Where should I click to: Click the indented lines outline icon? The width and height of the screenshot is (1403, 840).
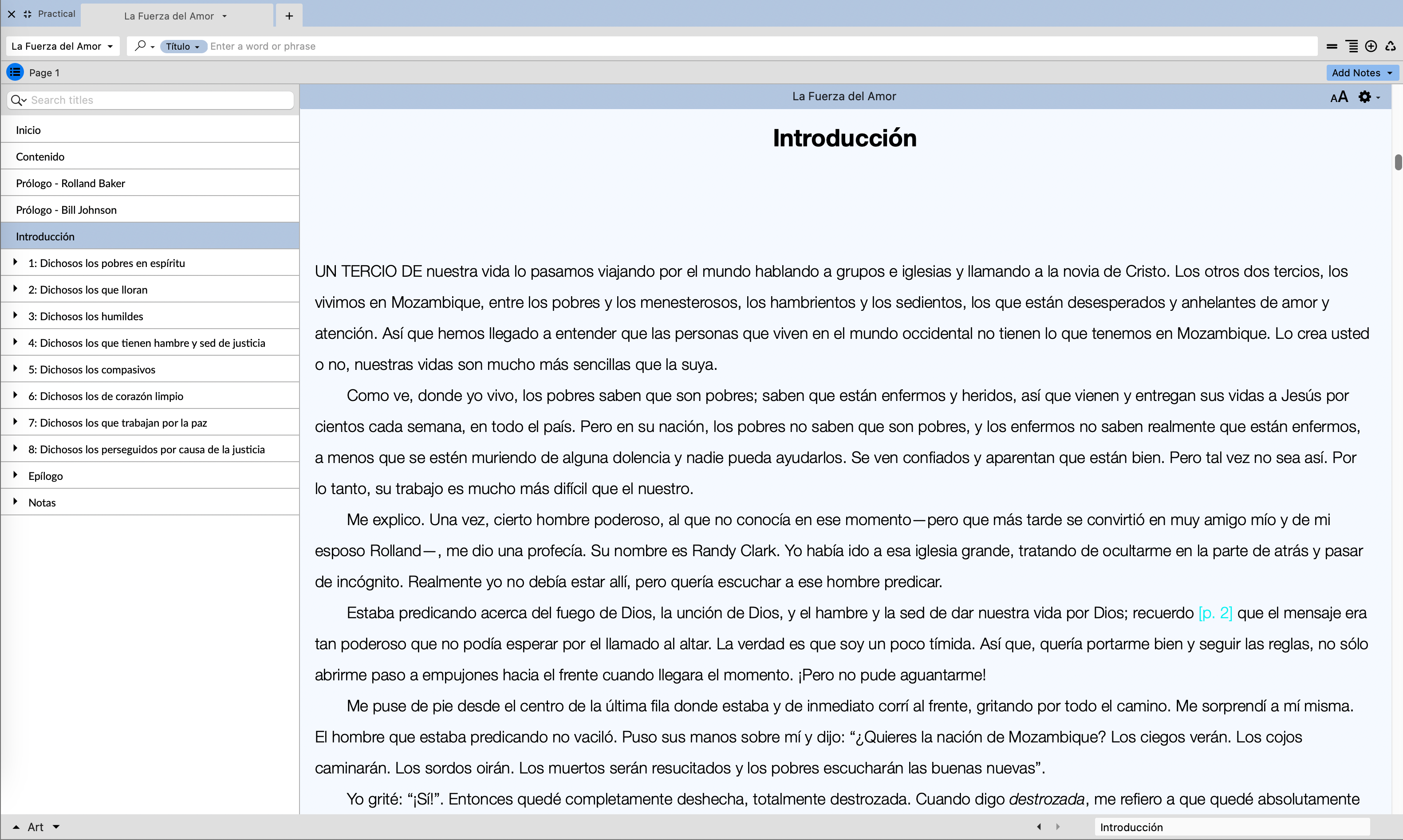[x=1352, y=47]
